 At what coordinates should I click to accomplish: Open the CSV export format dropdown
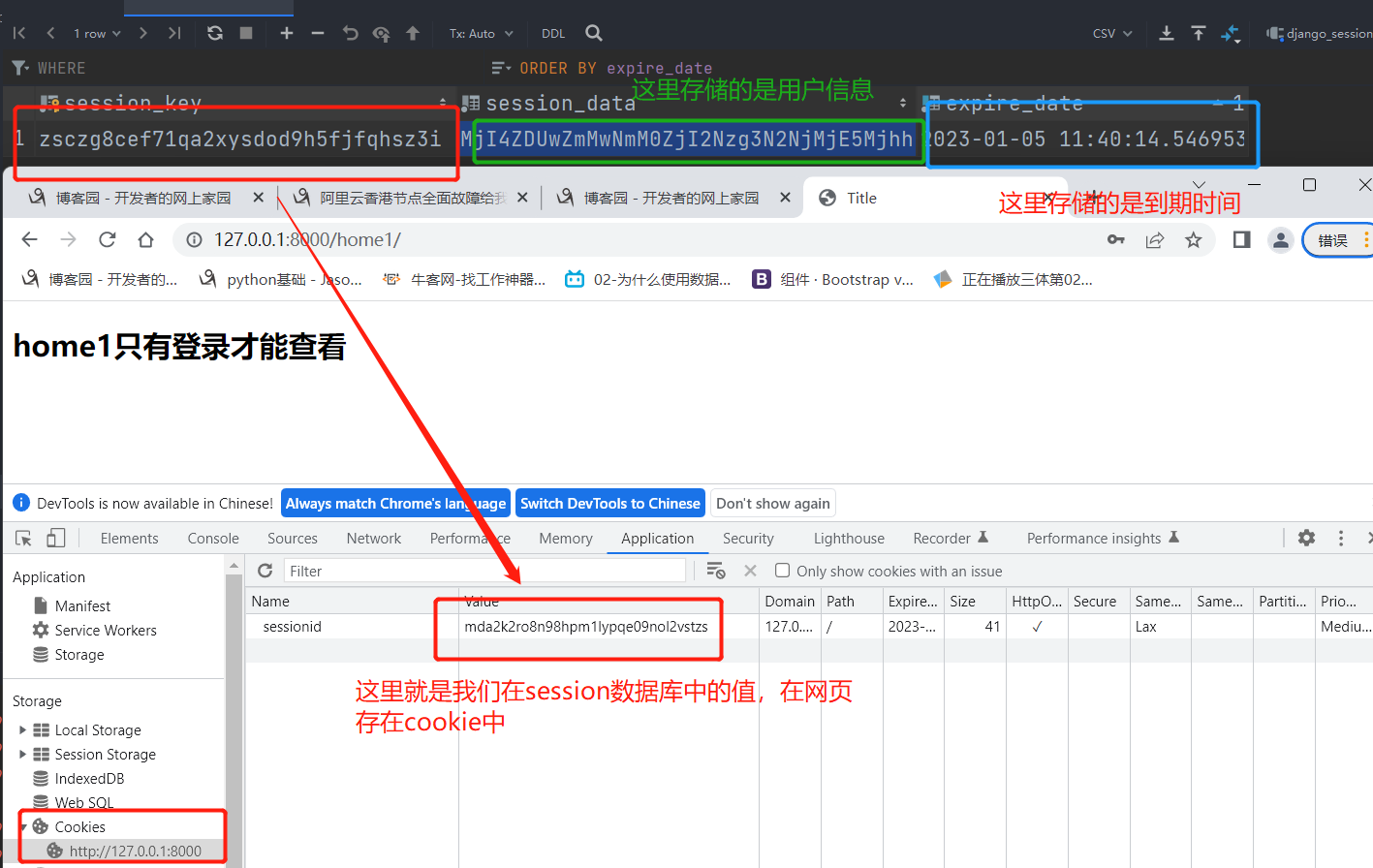click(1112, 33)
